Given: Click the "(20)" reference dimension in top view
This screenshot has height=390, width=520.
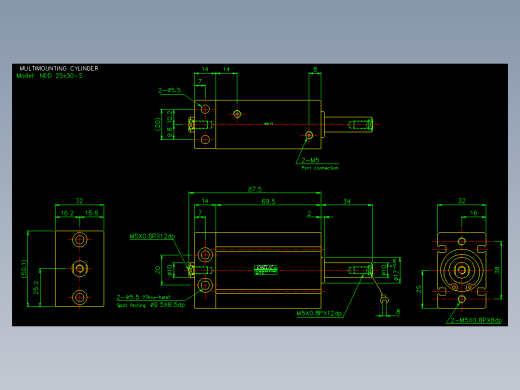Looking at the screenshot, I should (157, 124).
